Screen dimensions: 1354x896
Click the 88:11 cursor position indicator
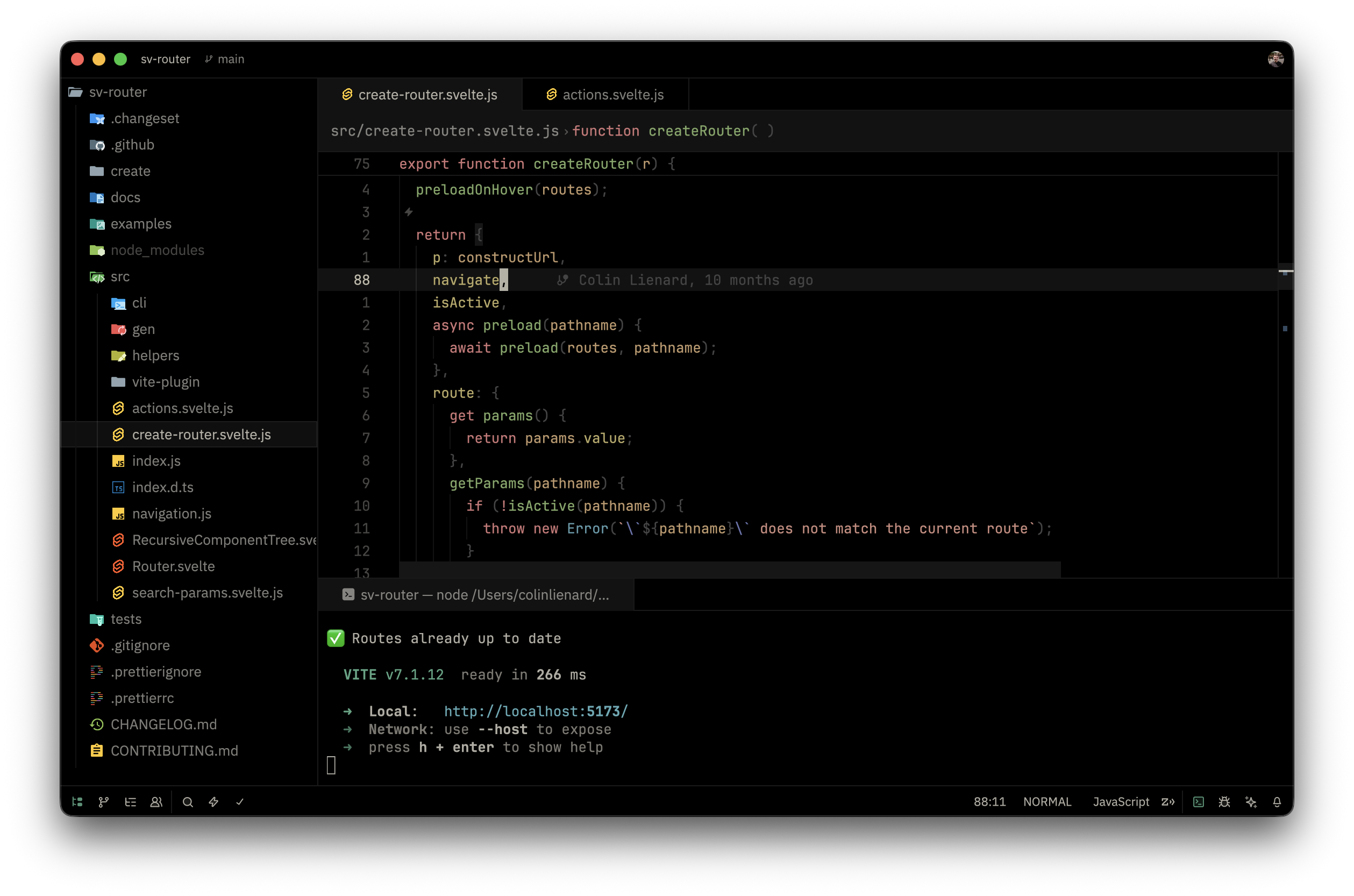point(989,802)
